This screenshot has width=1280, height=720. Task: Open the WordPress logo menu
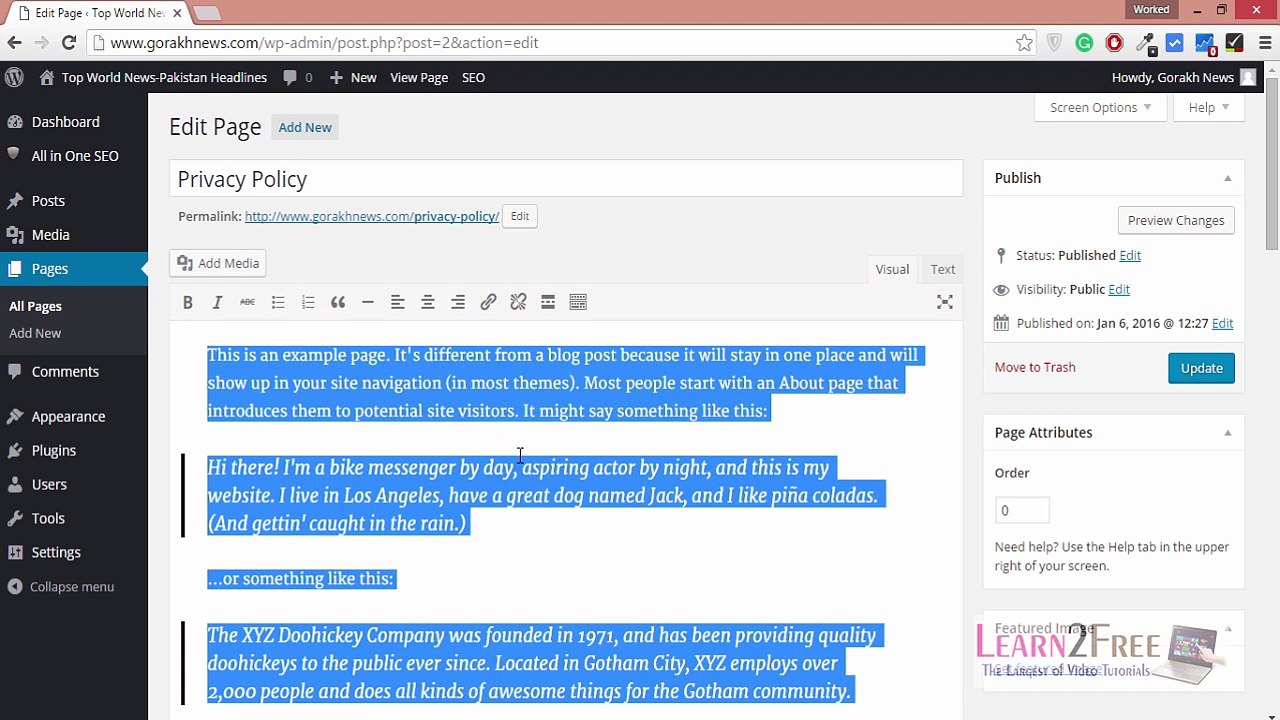click(14, 77)
